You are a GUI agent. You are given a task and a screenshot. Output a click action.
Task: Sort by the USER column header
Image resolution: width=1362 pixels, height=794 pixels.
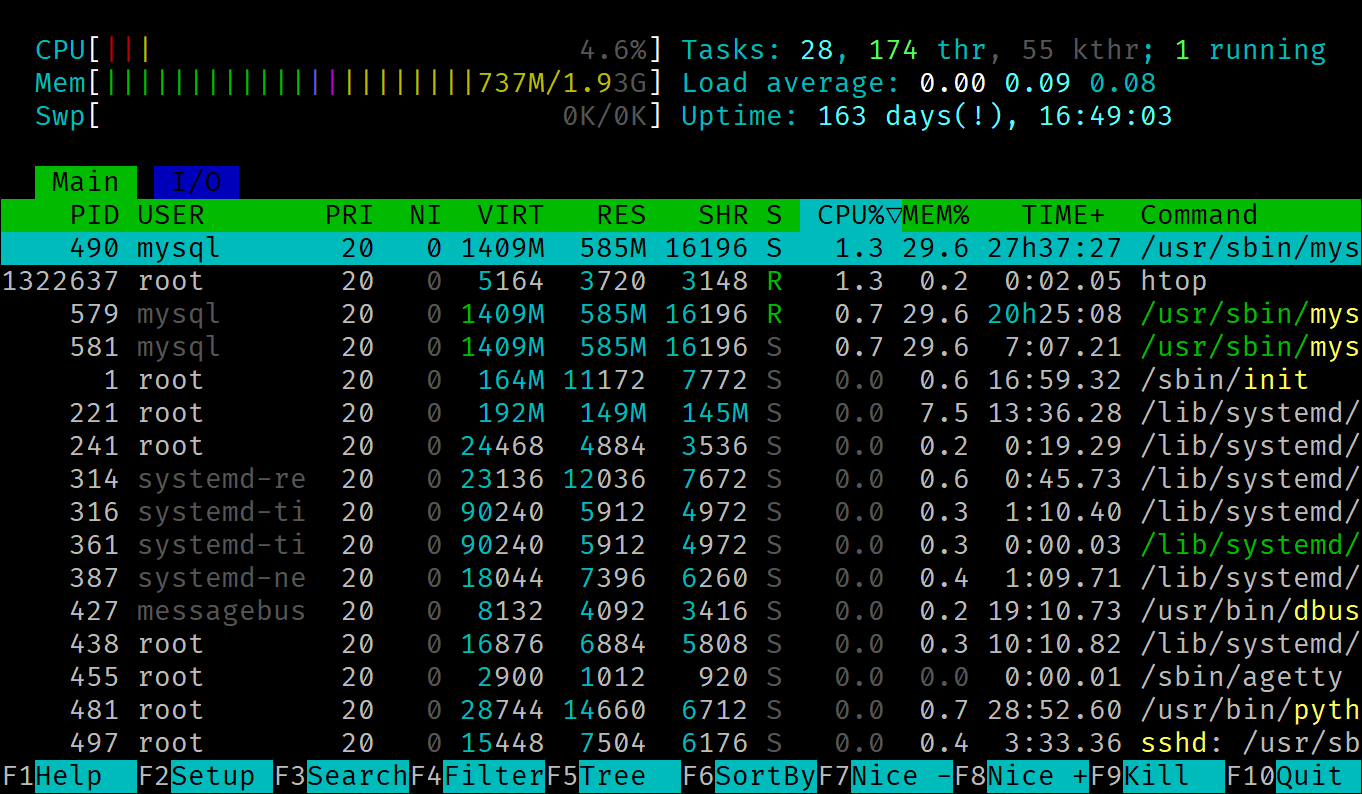[170, 214]
